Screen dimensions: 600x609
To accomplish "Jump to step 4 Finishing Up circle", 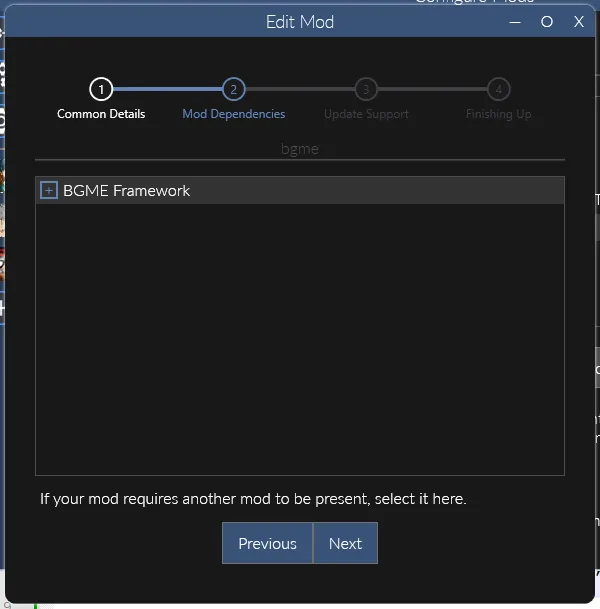I will pos(499,89).
